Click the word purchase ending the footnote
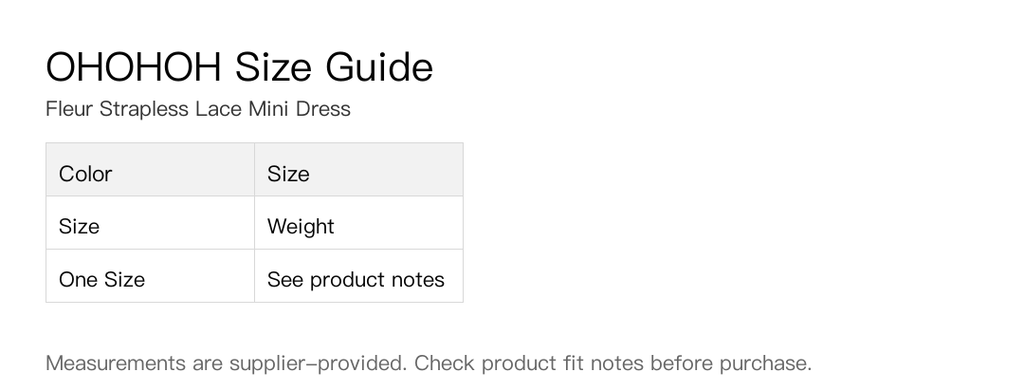Screen dimensions: 1024x391 click(765, 364)
